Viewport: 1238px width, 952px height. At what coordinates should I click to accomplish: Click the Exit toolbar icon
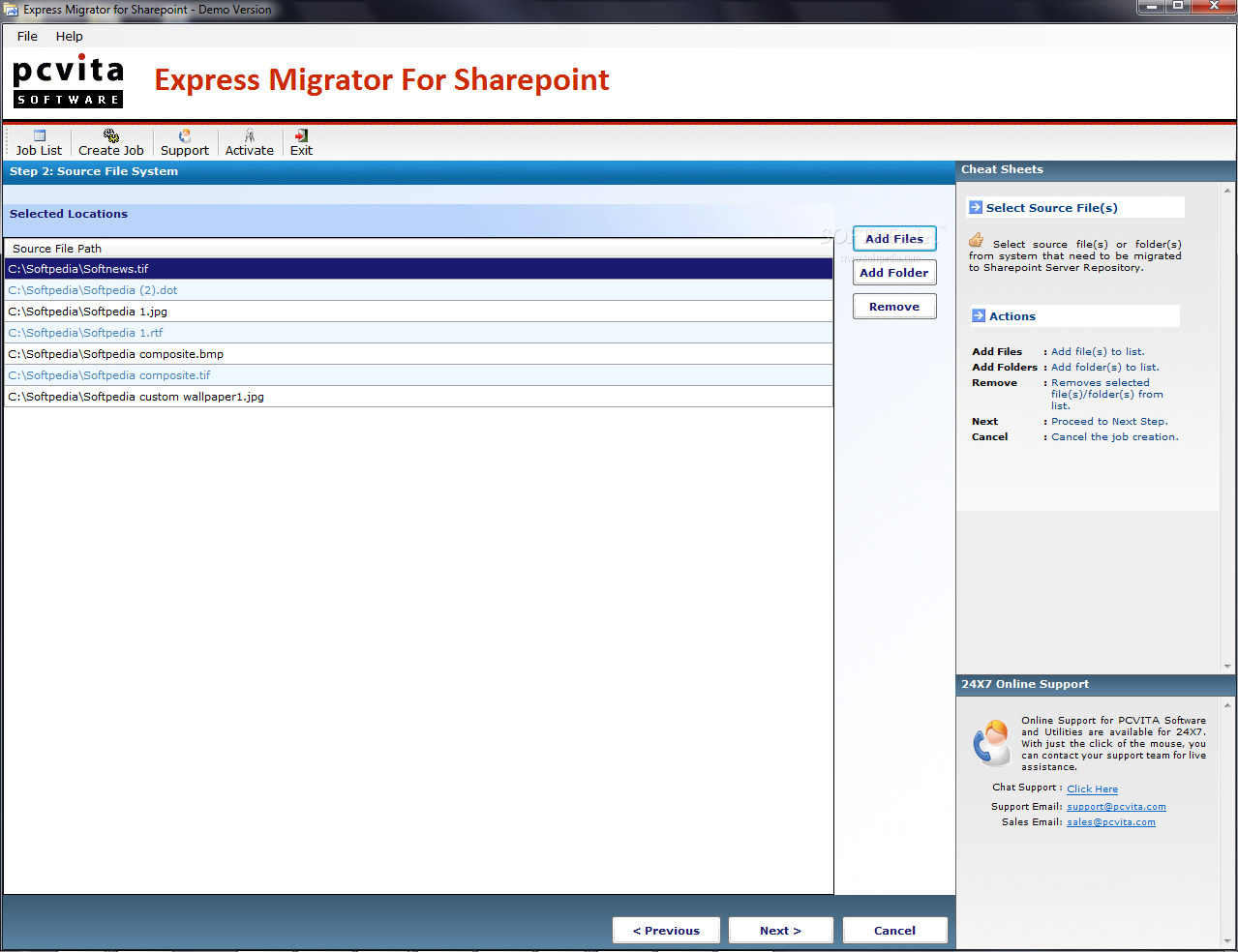[x=301, y=135]
